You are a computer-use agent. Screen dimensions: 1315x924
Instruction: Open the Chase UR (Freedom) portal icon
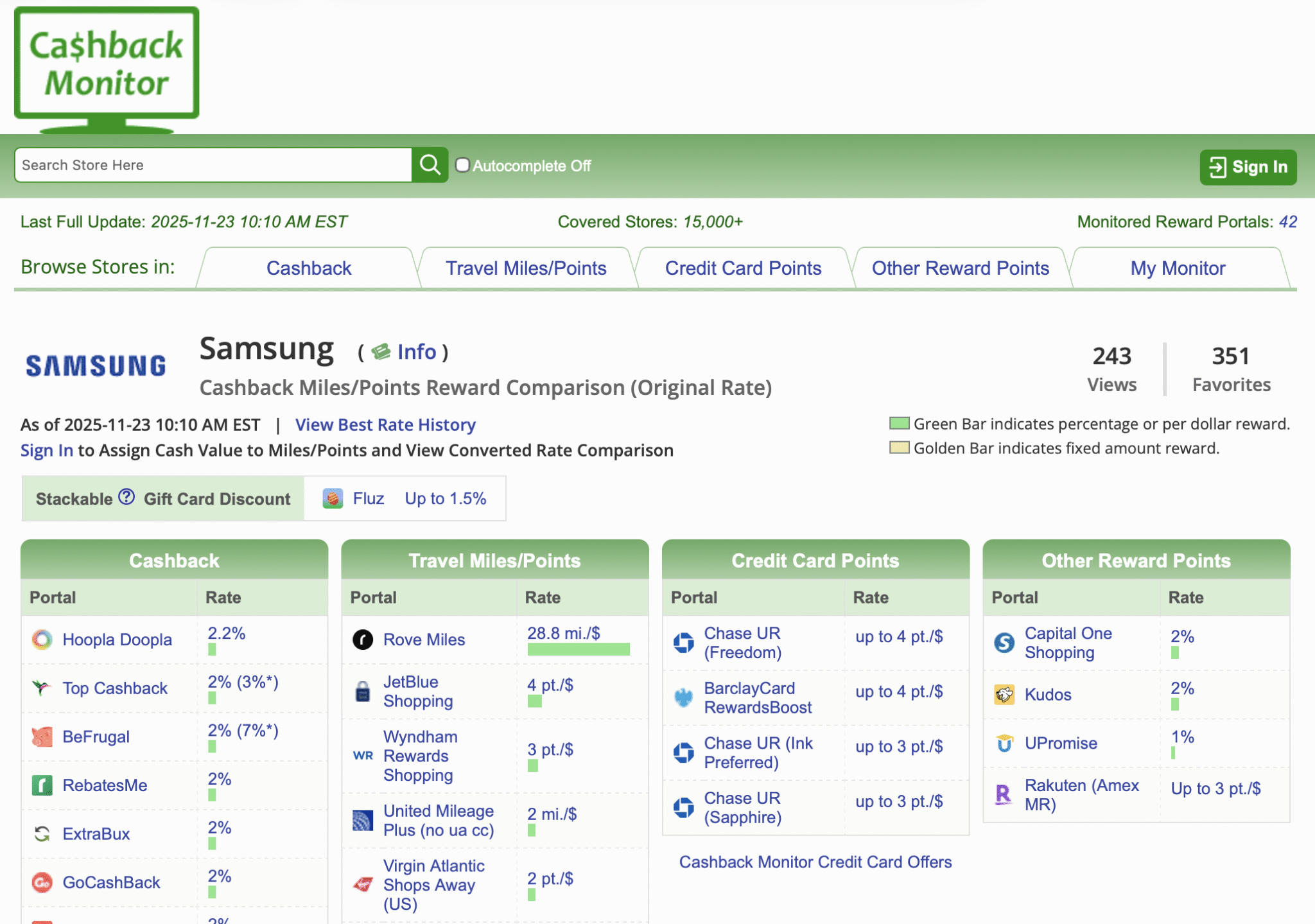tap(683, 642)
